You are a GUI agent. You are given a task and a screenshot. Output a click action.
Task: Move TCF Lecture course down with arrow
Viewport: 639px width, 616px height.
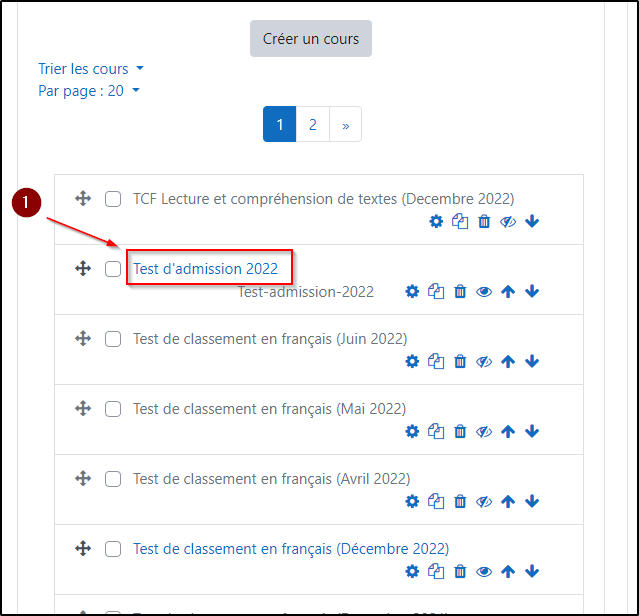(532, 222)
